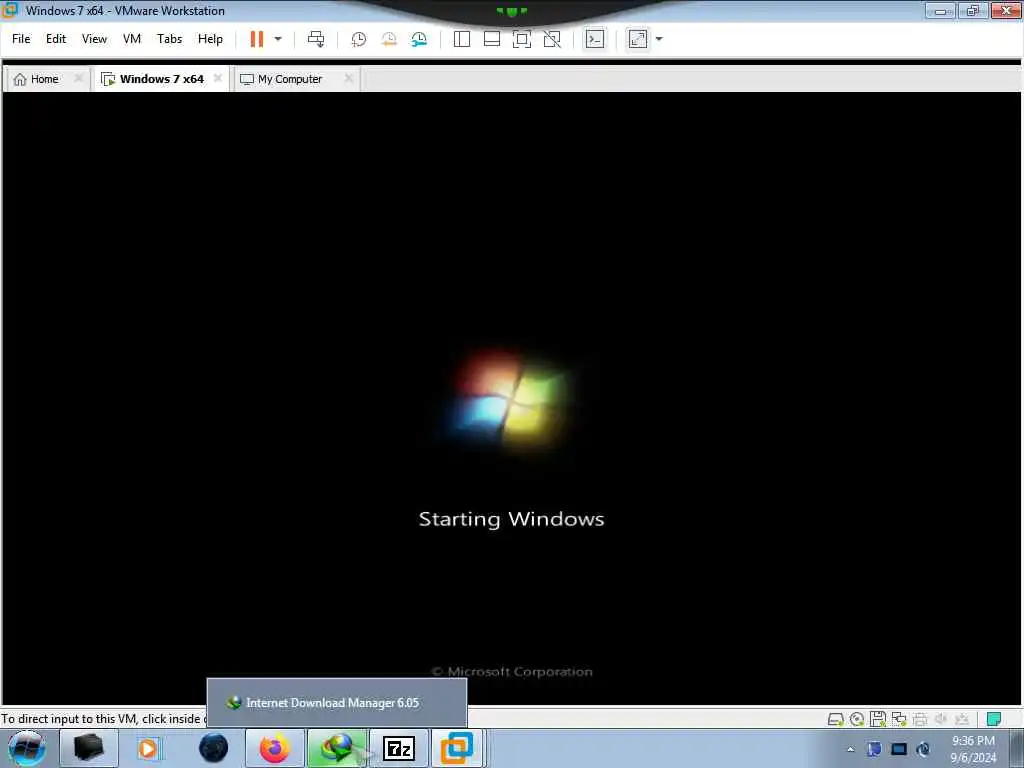Click the monitor-shaped tray icon
The width and height of the screenshot is (1024, 768).
(x=899, y=749)
